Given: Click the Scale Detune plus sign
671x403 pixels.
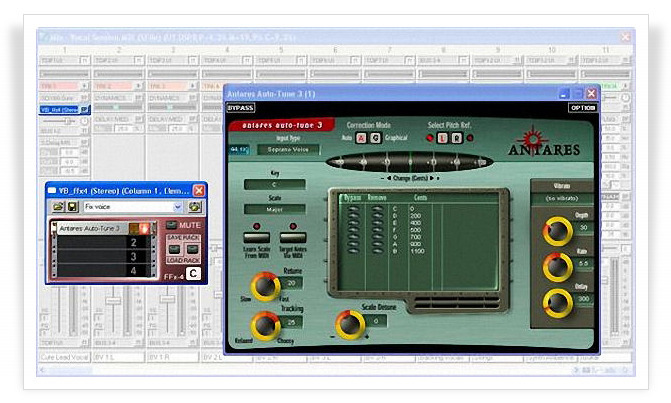Looking at the screenshot, I should point(366,337).
